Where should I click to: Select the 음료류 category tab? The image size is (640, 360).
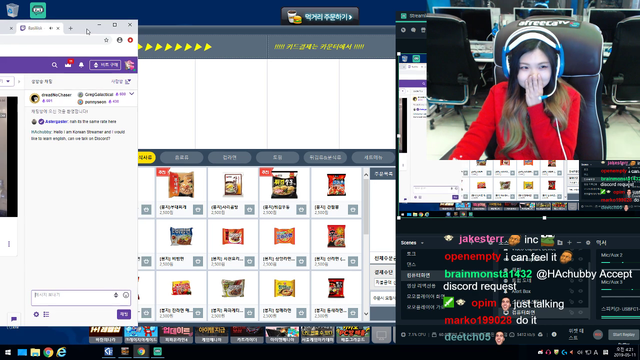point(182,157)
